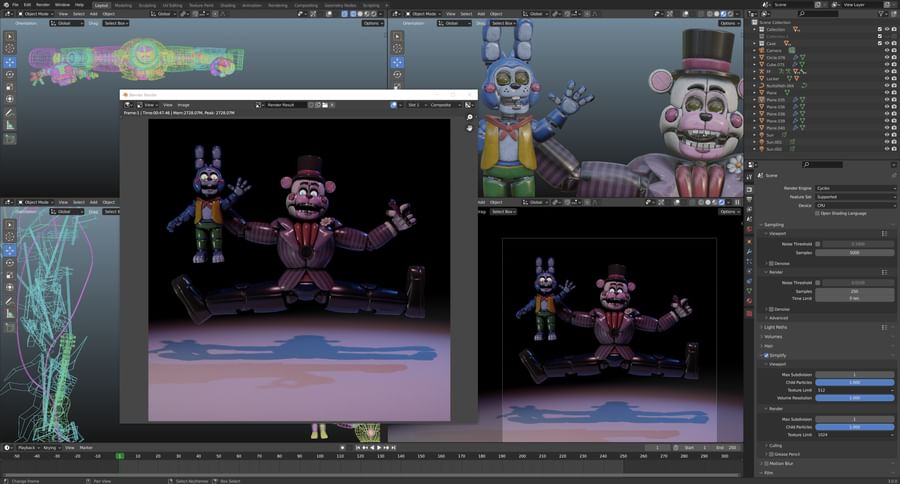Open the Texture properties tab icon
The width and height of the screenshot is (900, 484).
749,313
